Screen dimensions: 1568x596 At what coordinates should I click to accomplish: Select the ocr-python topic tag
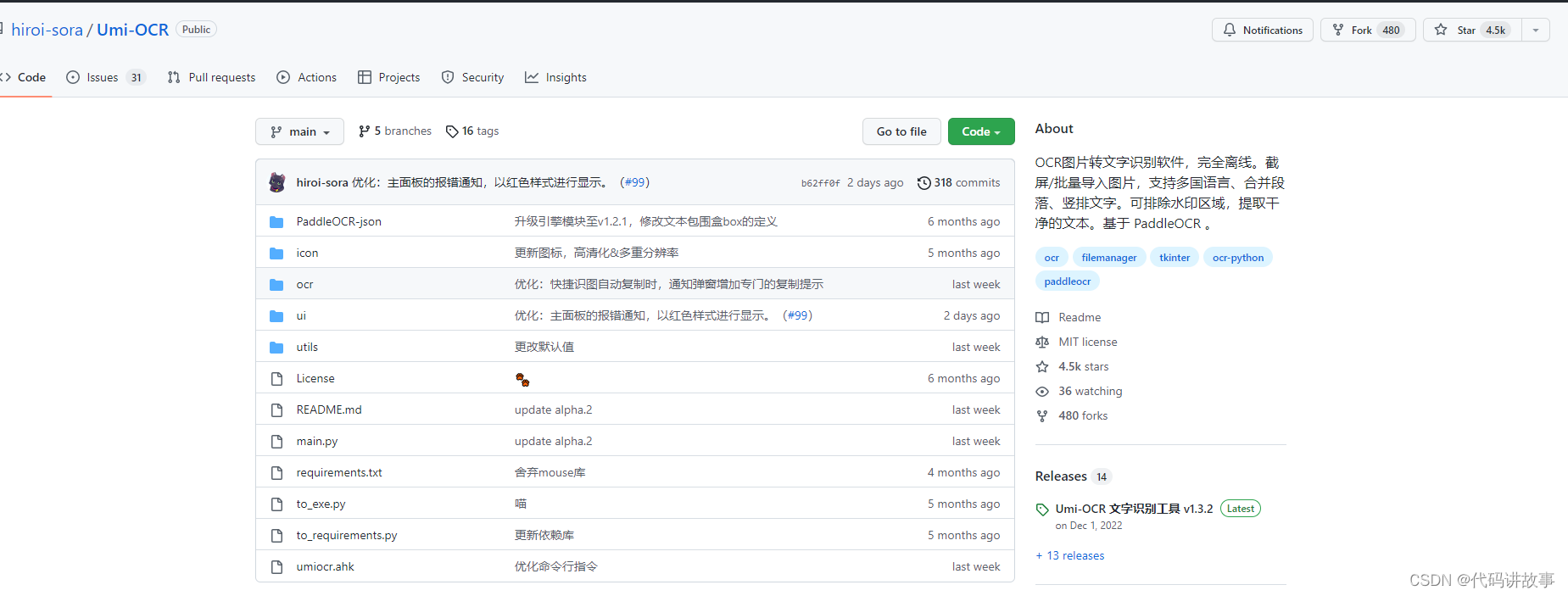(1238, 258)
